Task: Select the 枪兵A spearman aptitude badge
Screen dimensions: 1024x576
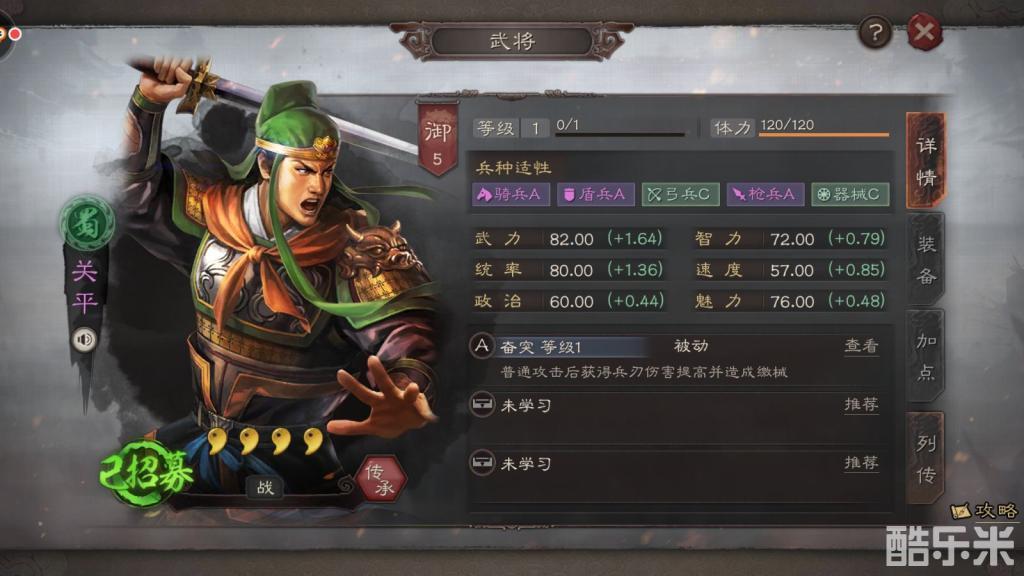Action: [x=765, y=195]
